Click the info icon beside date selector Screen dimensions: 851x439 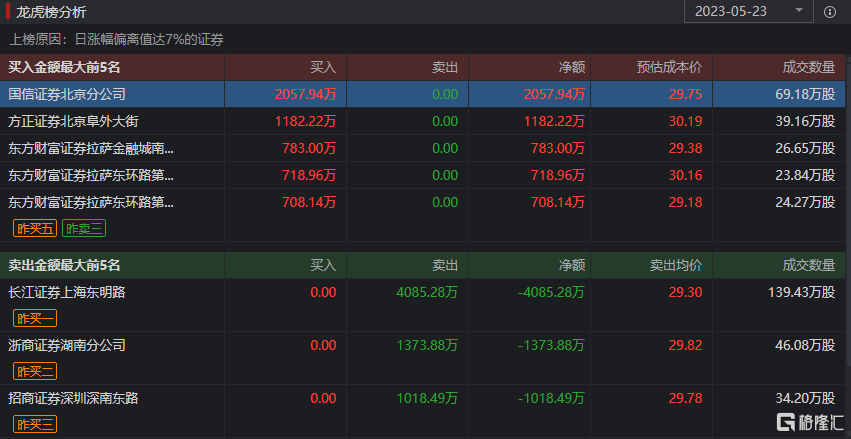tap(829, 12)
